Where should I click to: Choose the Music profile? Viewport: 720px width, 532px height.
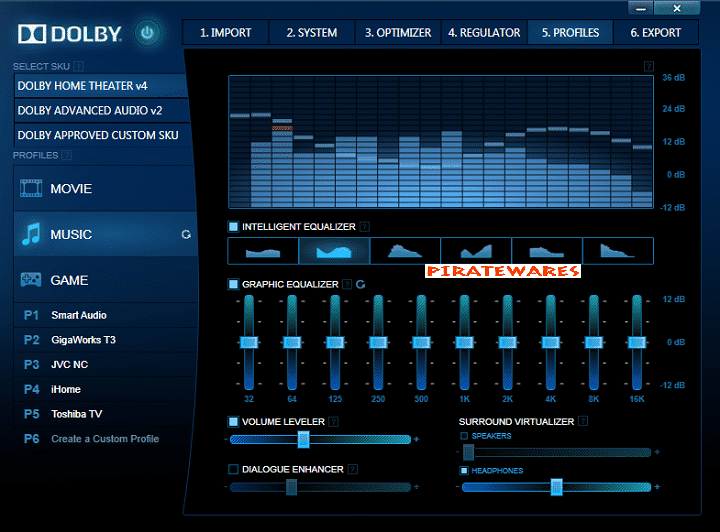[105, 234]
